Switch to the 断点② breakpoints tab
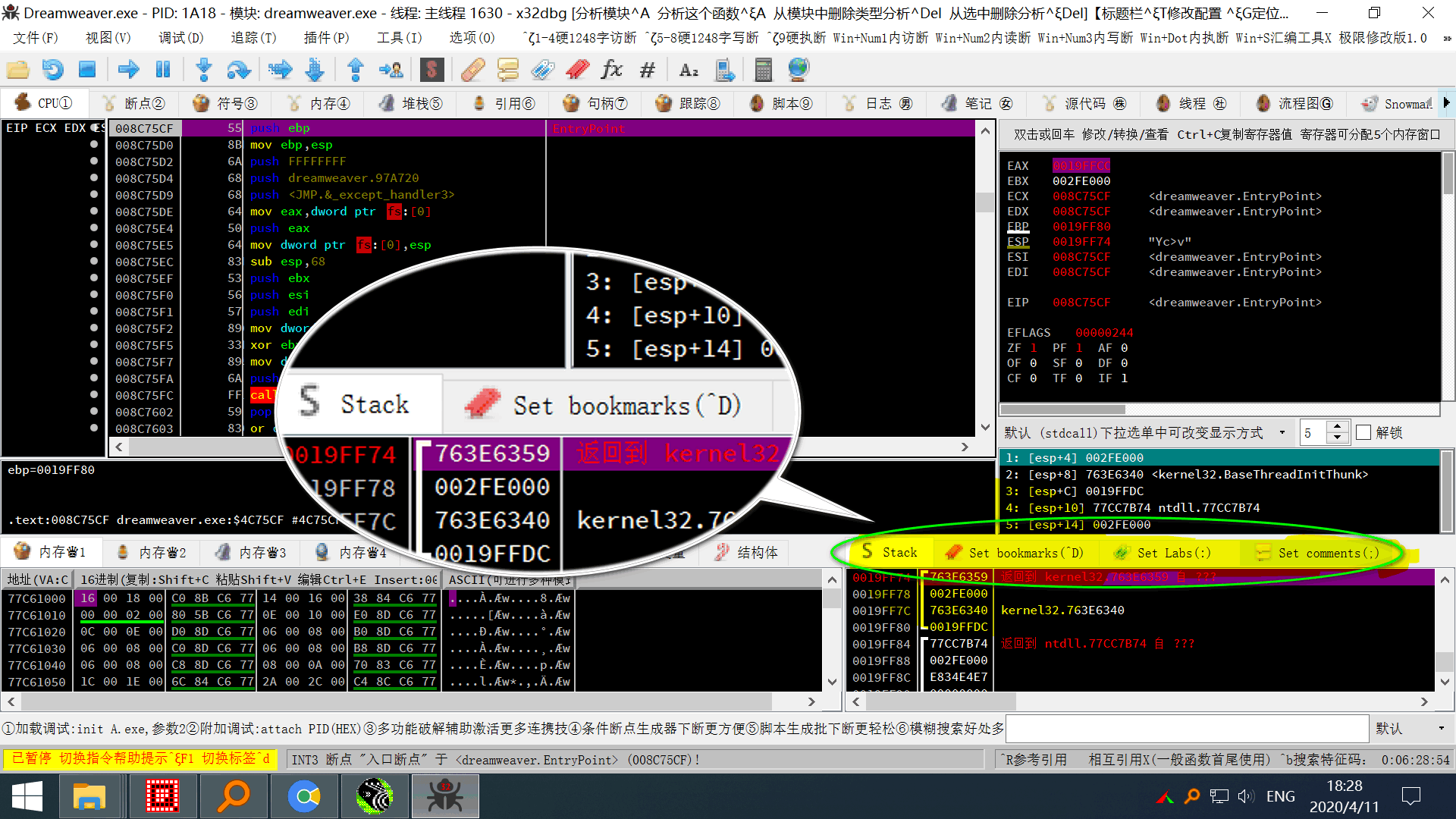Image resolution: width=1456 pixels, height=819 pixels. [135, 104]
